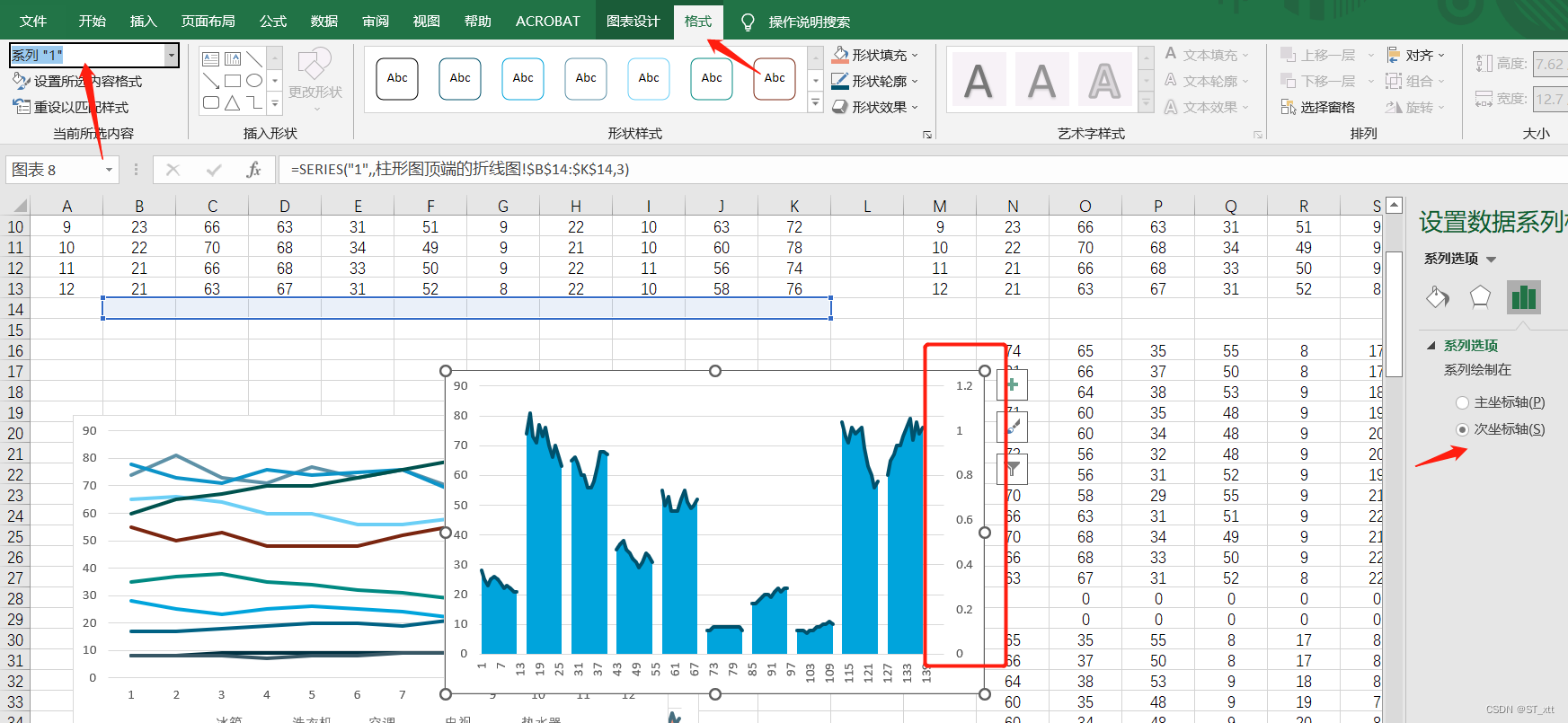Apply the outlined third WordArt A style
The height and width of the screenshot is (723, 1568).
(1104, 81)
